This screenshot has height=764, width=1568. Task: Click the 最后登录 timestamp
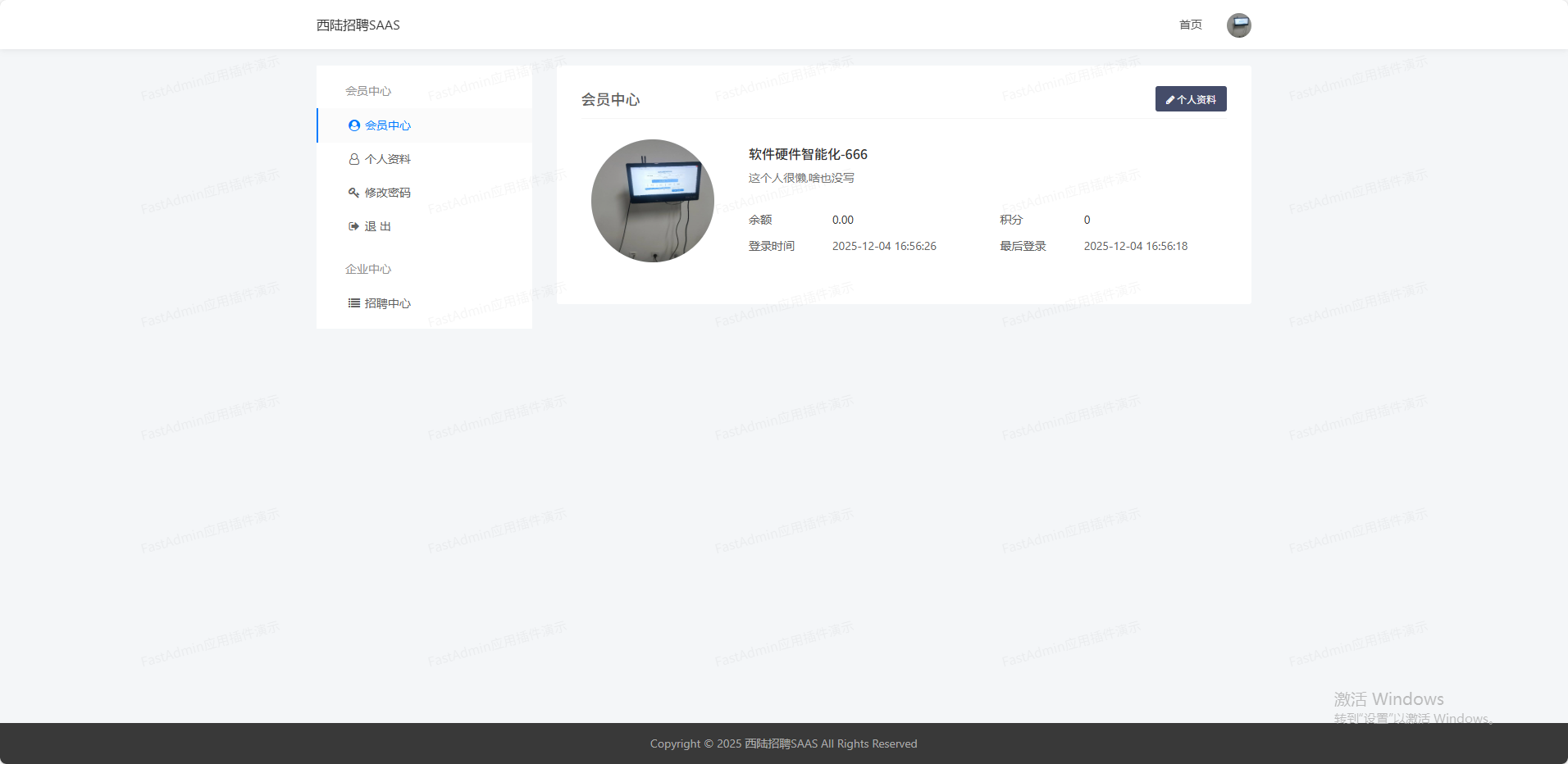pyautogui.click(x=1135, y=246)
